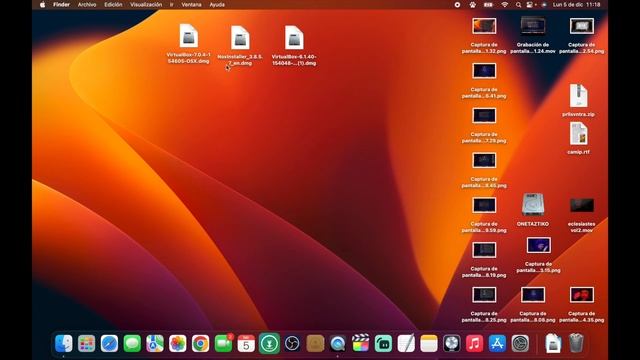Select Captura de pantalla...4.35.png thumbnail
Image resolution: width=640 pixels, height=360 pixels.
[582, 295]
